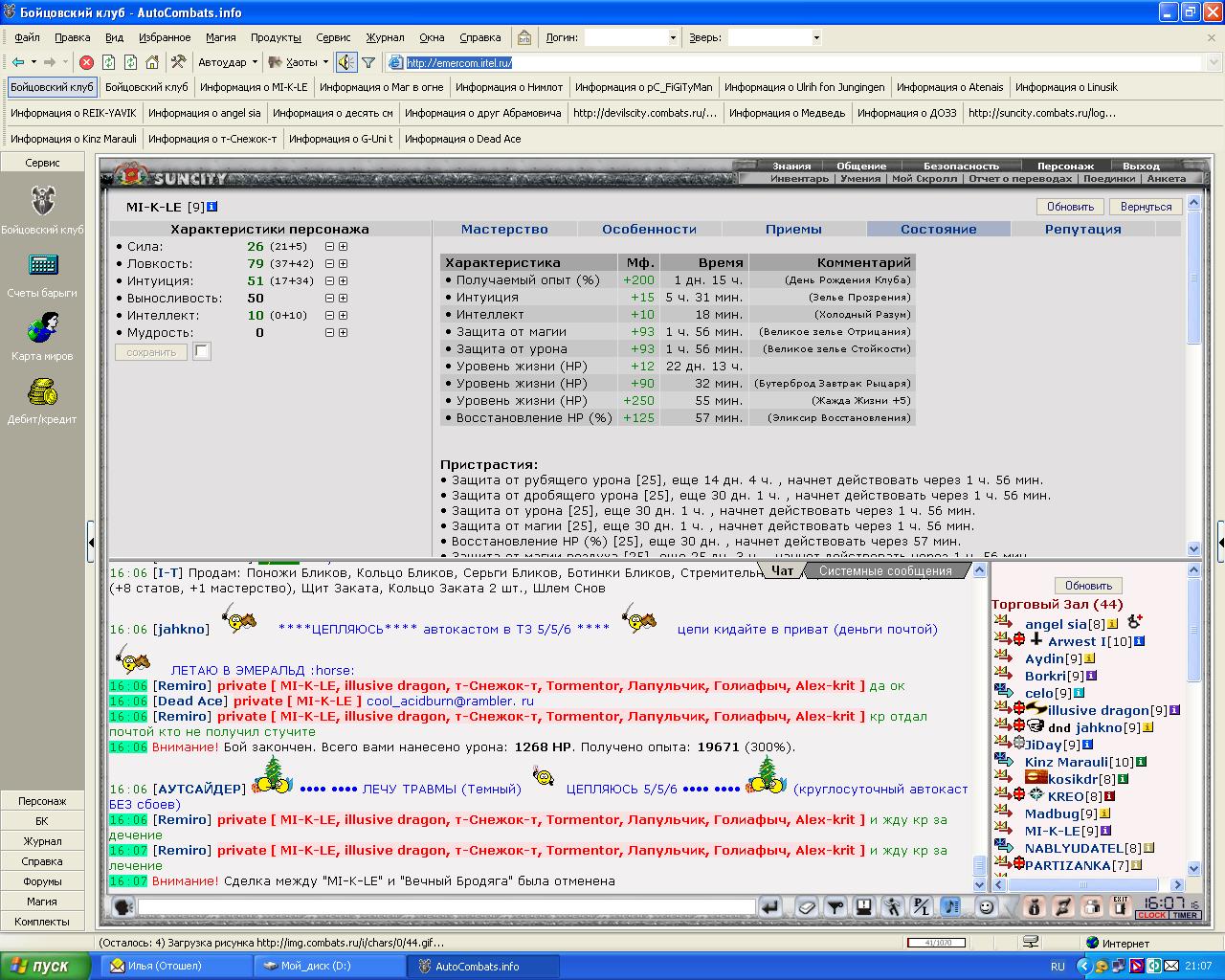The height and width of the screenshot is (980, 1225).
Task: Increase Интуиция with plus box
Action: pos(344,281)
